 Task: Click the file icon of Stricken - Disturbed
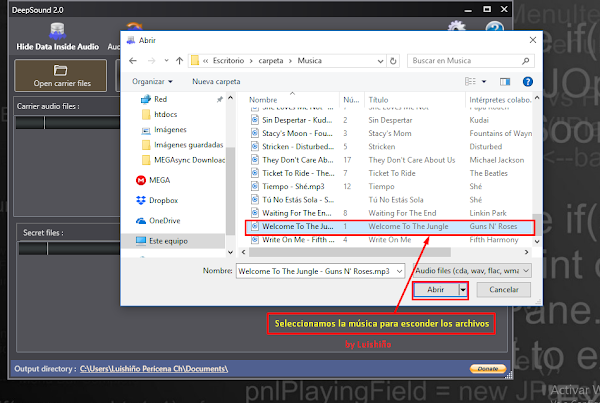[255, 147]
